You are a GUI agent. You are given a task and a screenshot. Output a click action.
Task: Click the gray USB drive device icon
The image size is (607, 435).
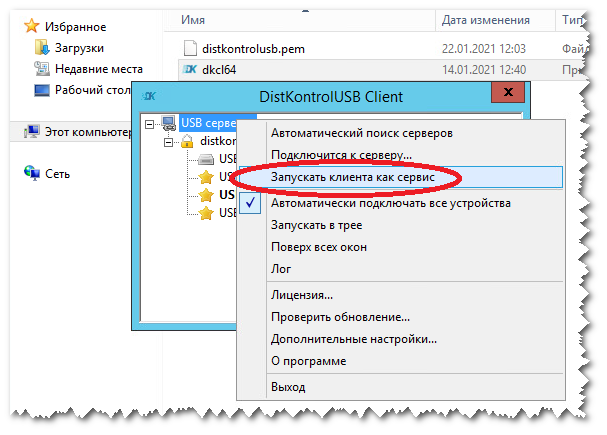pos(206,159)
